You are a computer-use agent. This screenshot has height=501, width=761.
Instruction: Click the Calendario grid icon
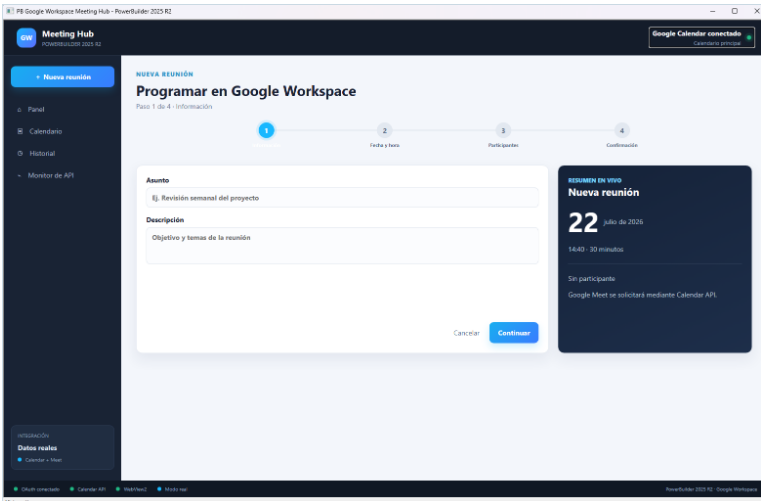click(x=20, y=132)
